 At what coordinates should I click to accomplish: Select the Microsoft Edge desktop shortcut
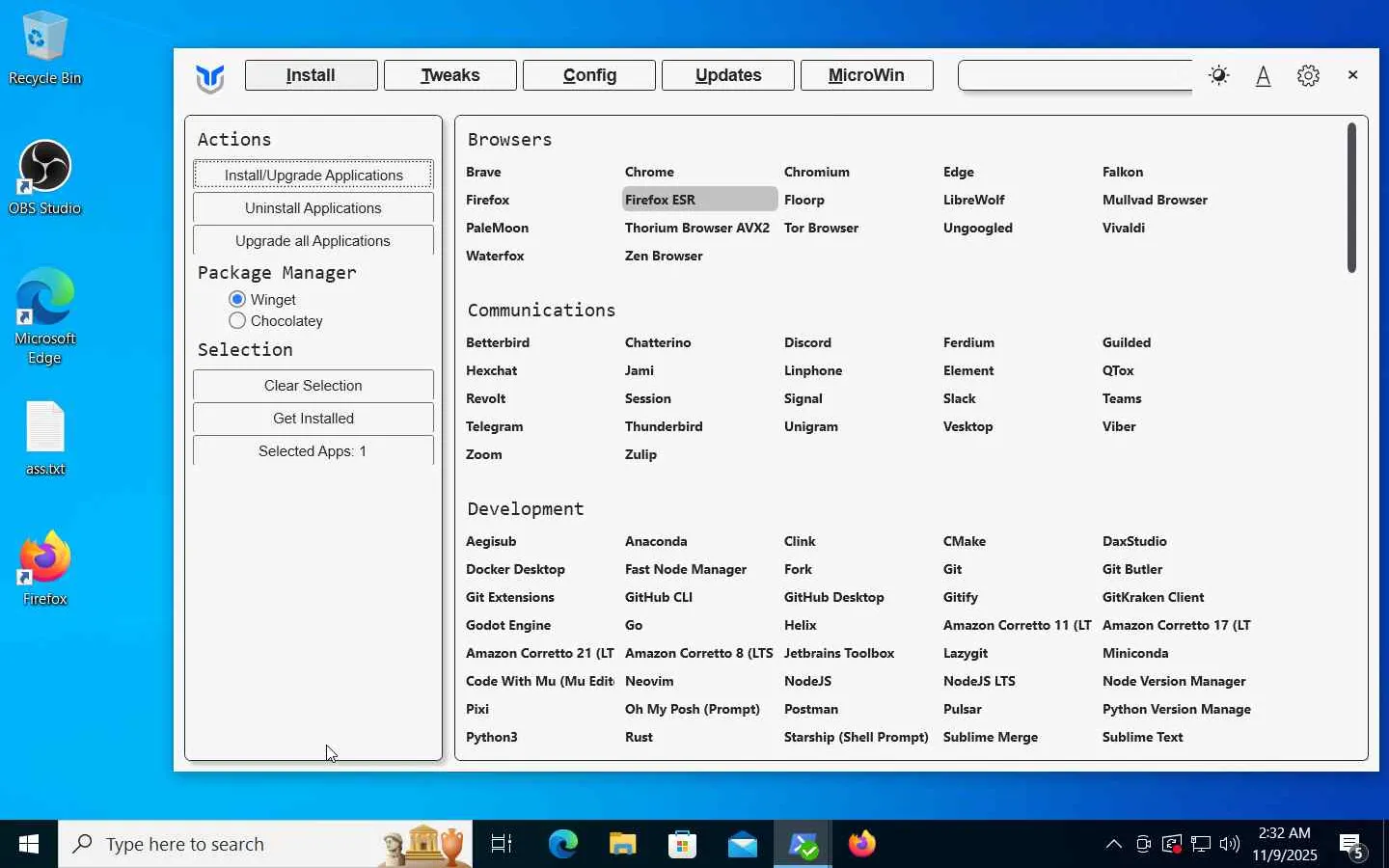click(44, 316)
